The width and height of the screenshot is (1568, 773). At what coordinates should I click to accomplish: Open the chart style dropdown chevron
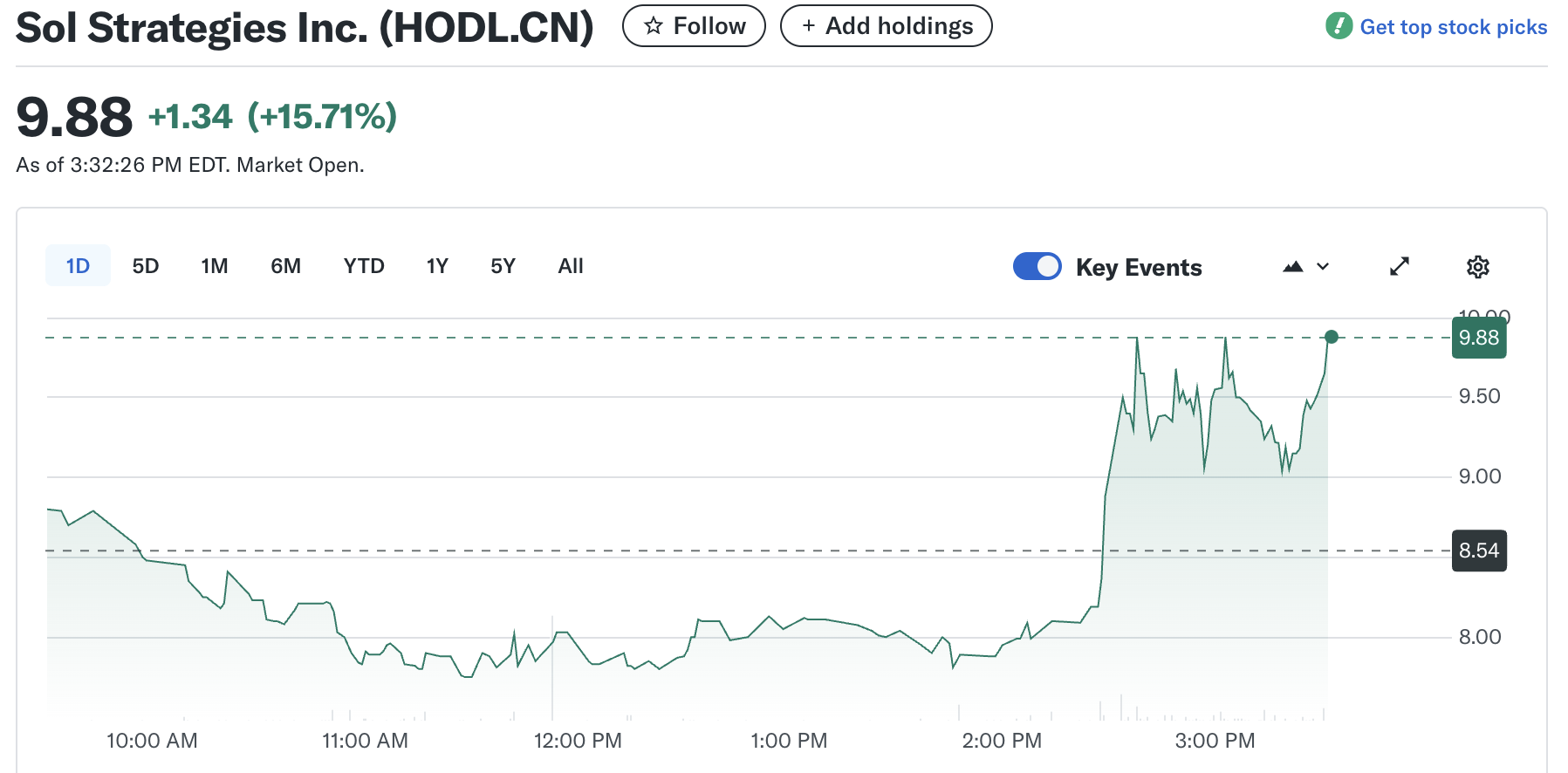1323,267
